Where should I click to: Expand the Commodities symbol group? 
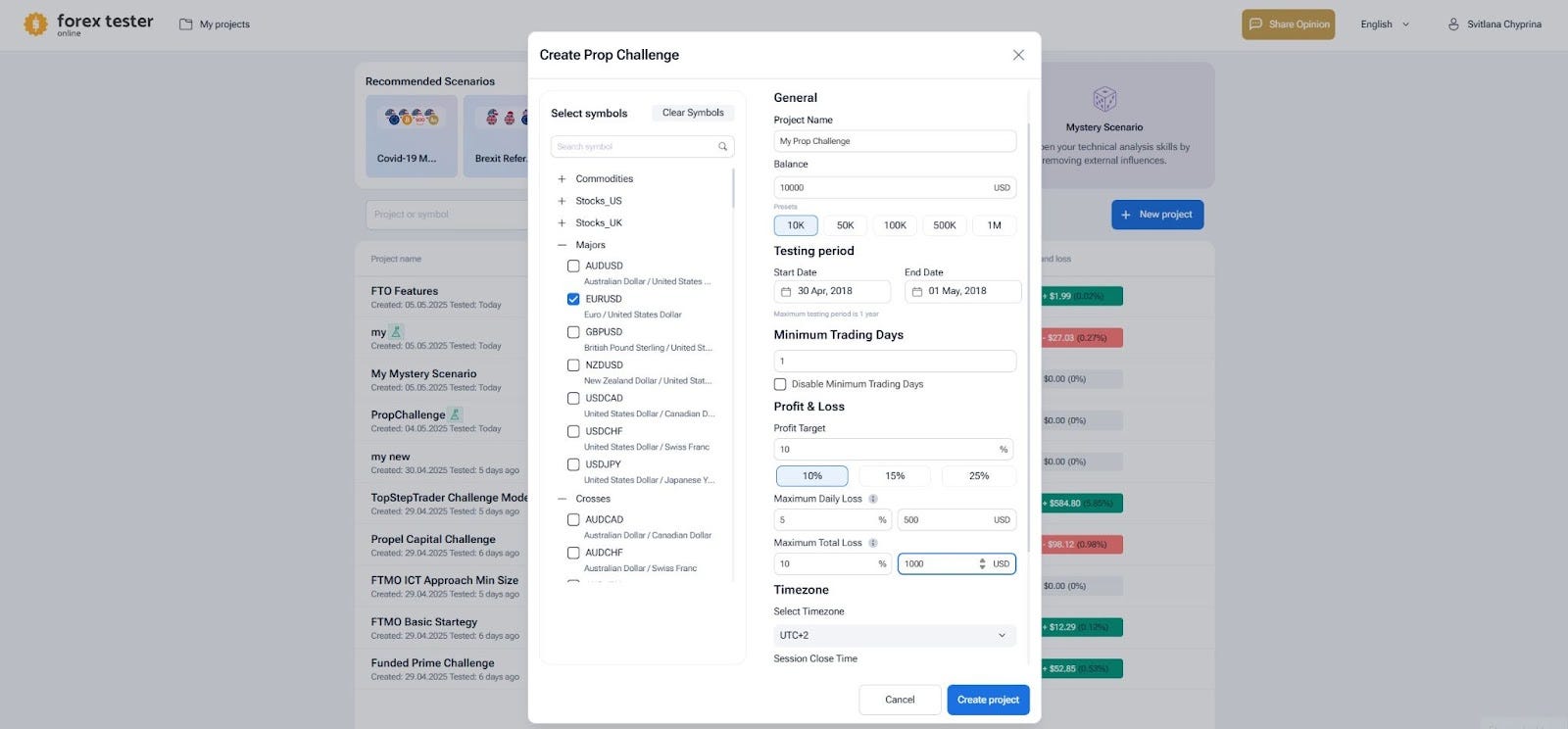tap(562, 179)
